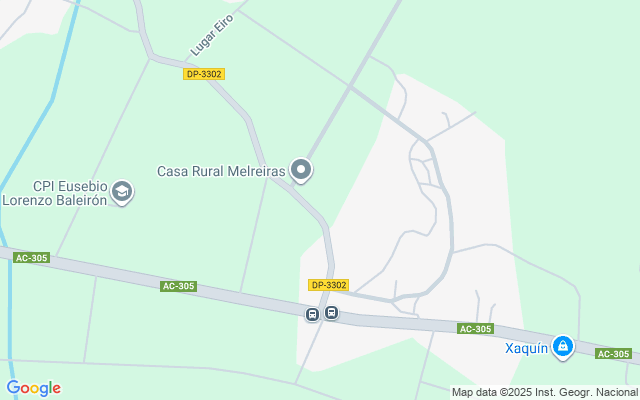Open the Xaquín shopping bag pin
640x400 pixels.
pyautogui.click(x=563, y=347)
